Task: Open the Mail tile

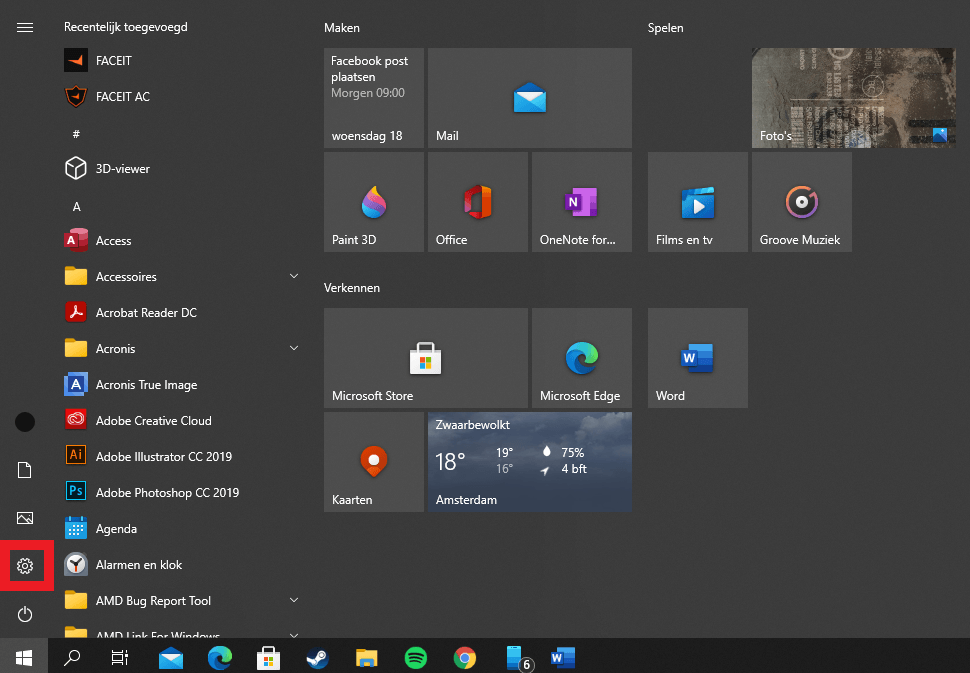Action: 530,98
